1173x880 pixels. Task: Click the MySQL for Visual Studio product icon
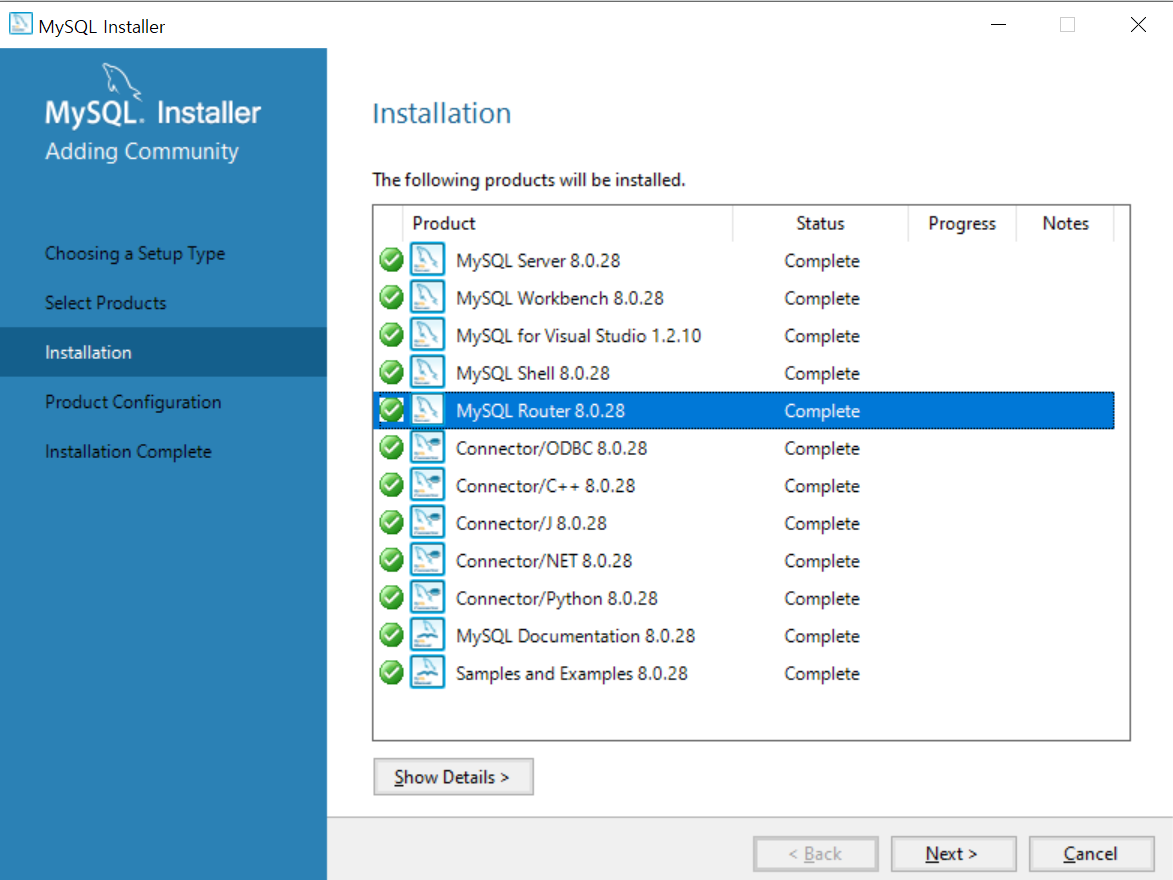pos(427,334)
